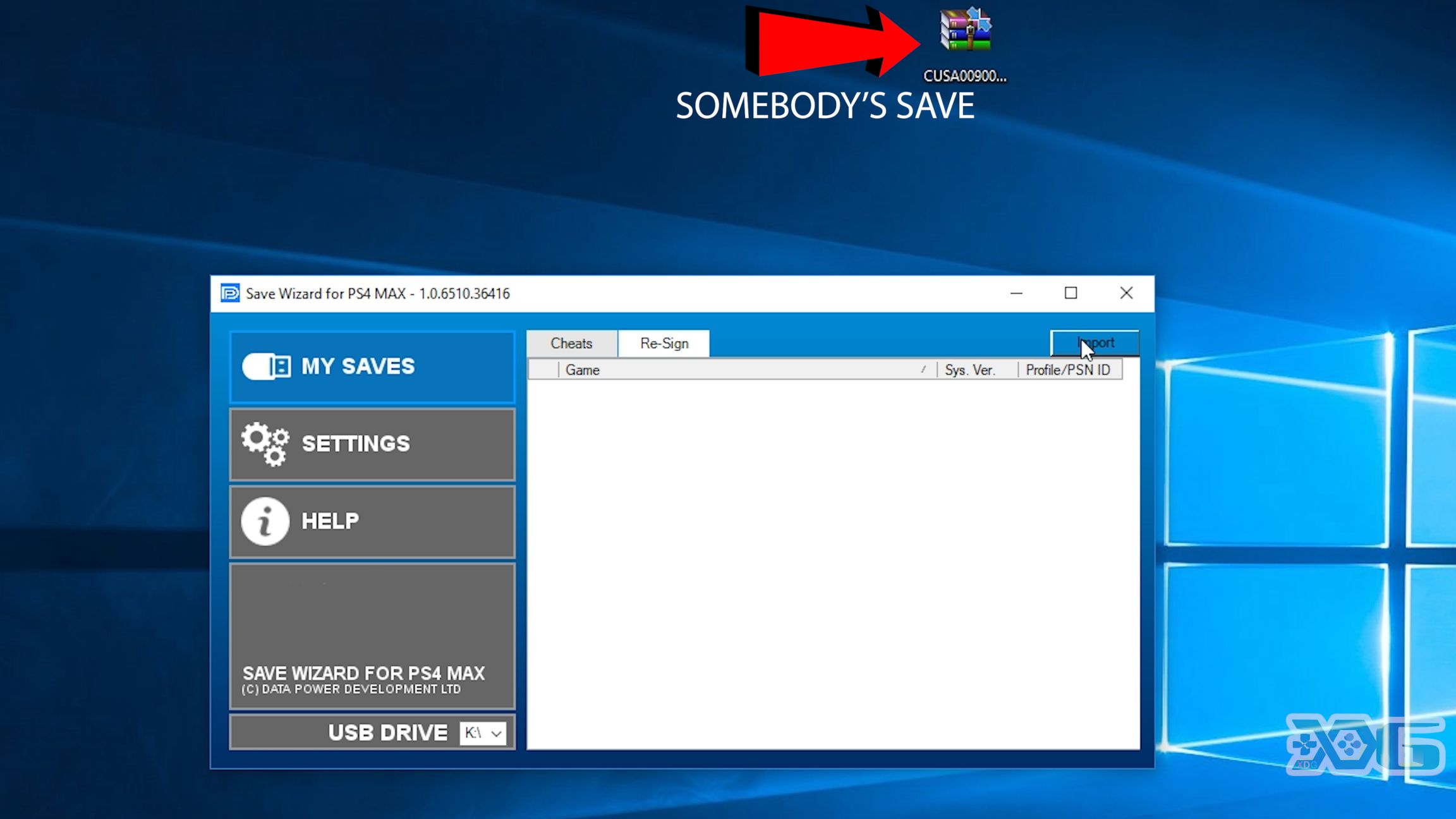
Task: Expand the USB Drive K:\ dropdown
Action: [x=483, y=732]
